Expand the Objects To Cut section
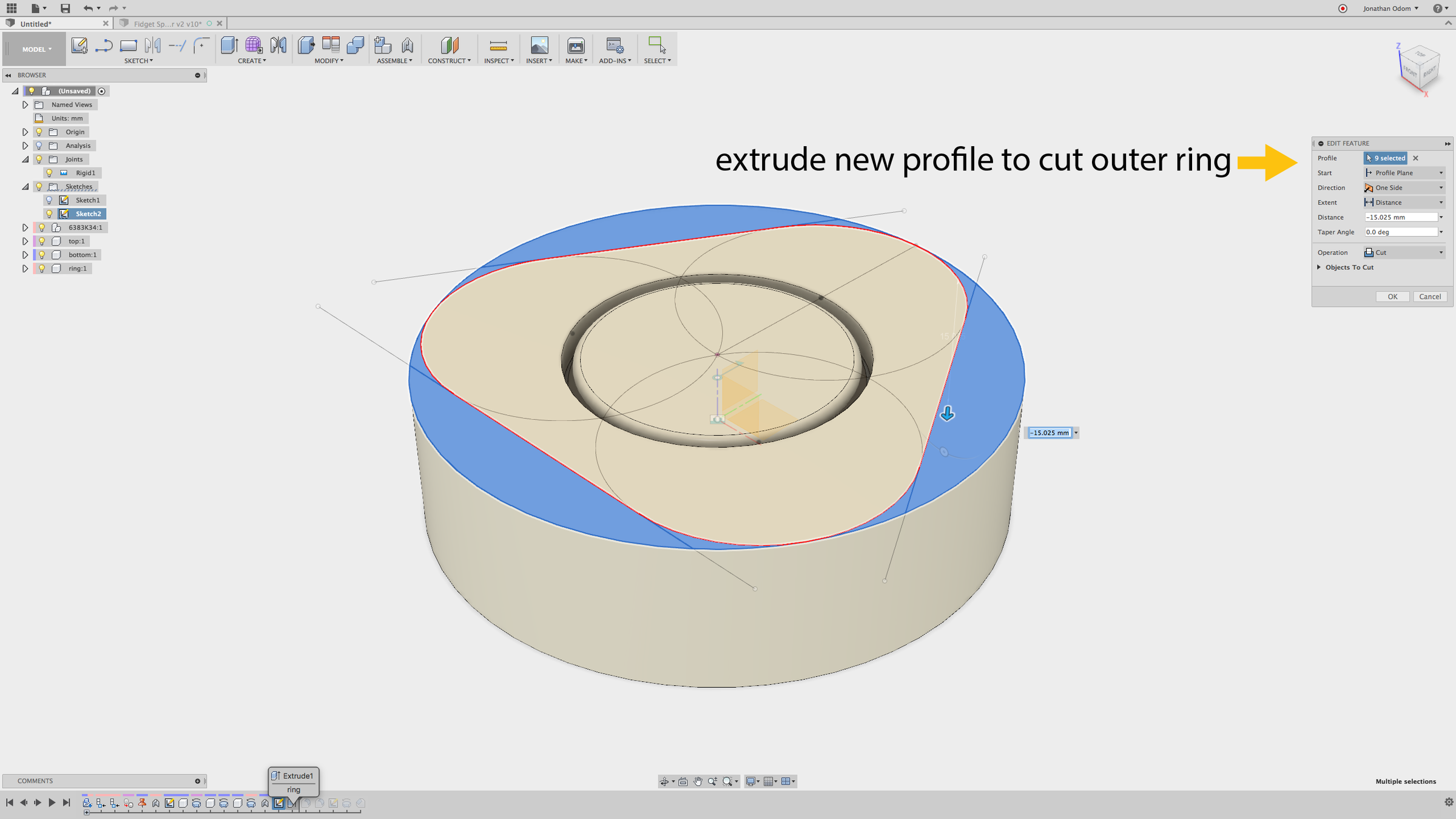 [x=1319, y=267]
